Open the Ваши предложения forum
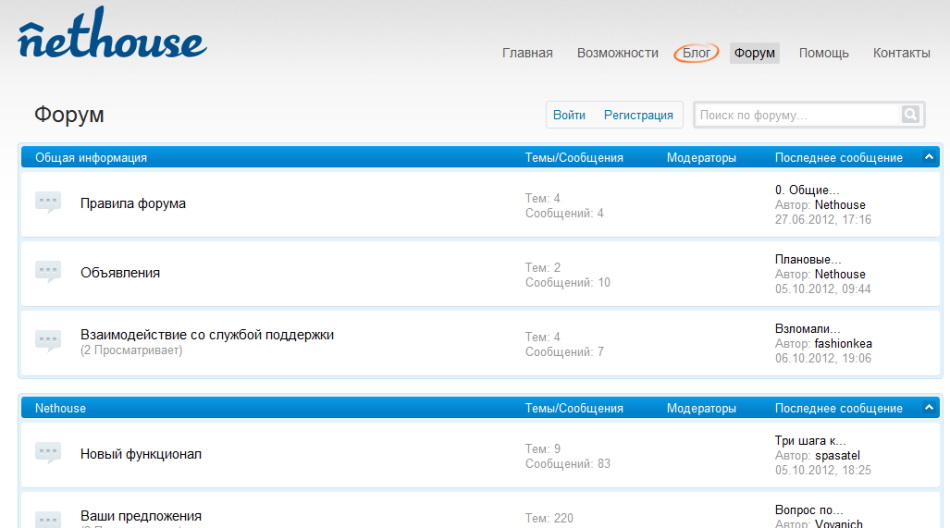 coord(141,516)
